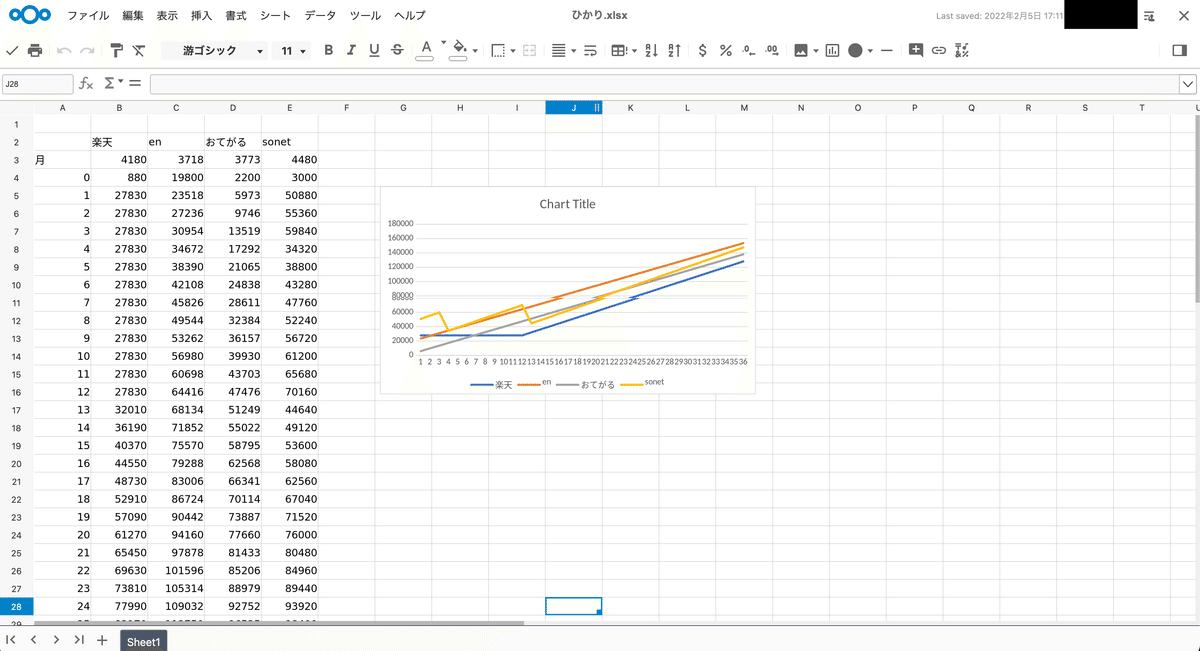Select the Chart Title chart

(x=568, y=290)
